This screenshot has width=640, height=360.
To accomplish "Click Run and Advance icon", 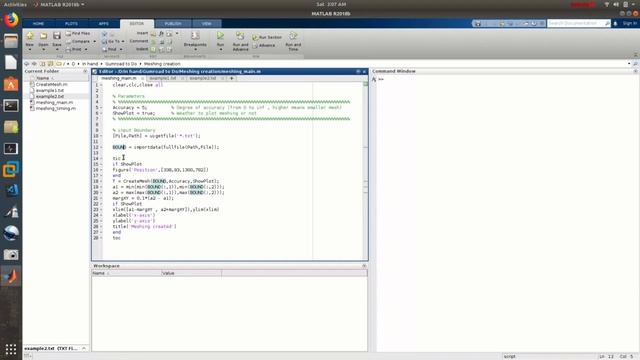I will pos(240,36).
